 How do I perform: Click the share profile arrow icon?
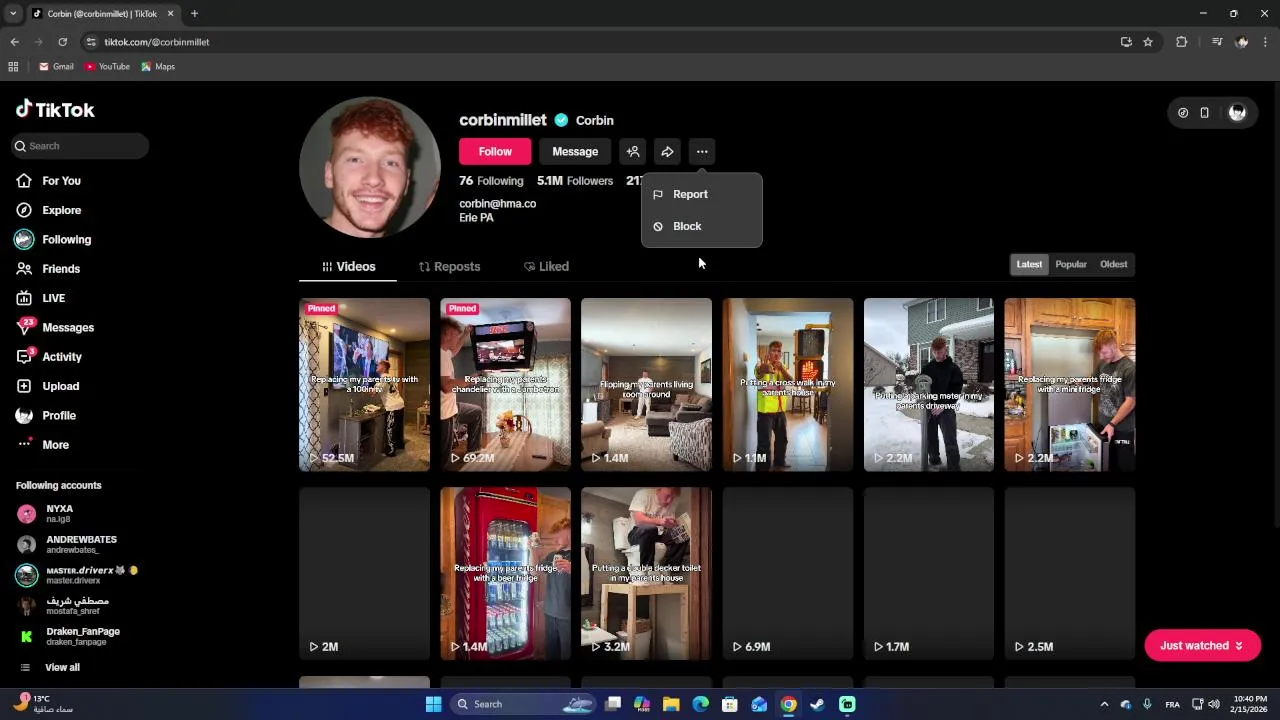(x=667, y=152)
